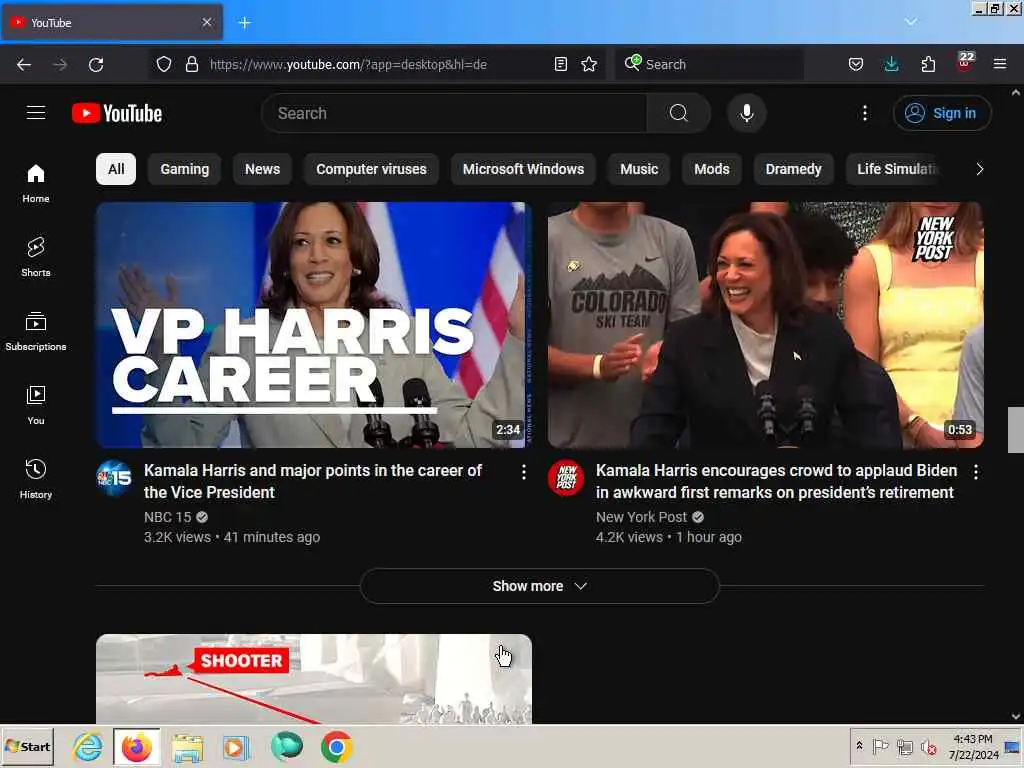Select the Gaming filter chip
1024x768 pixels.
pos(185,169)
